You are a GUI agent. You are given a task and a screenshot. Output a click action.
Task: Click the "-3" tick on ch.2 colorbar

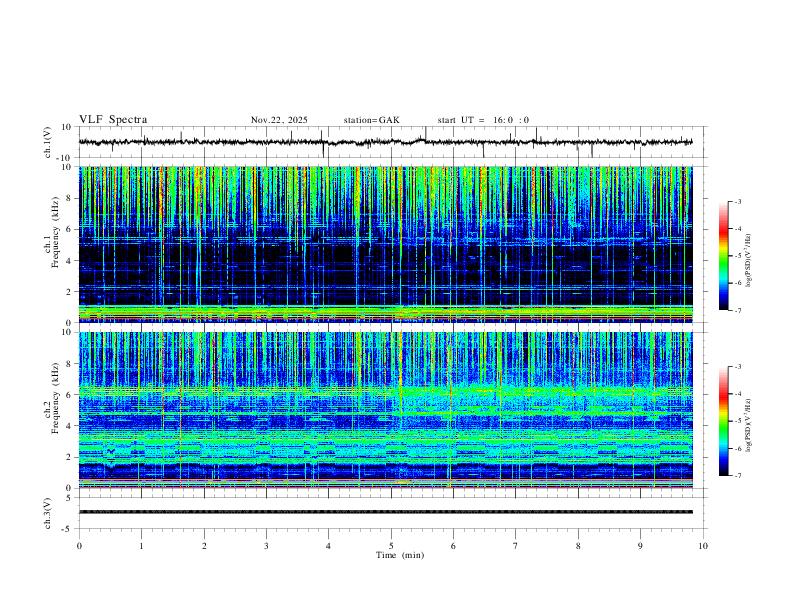[x=737, y=367]
